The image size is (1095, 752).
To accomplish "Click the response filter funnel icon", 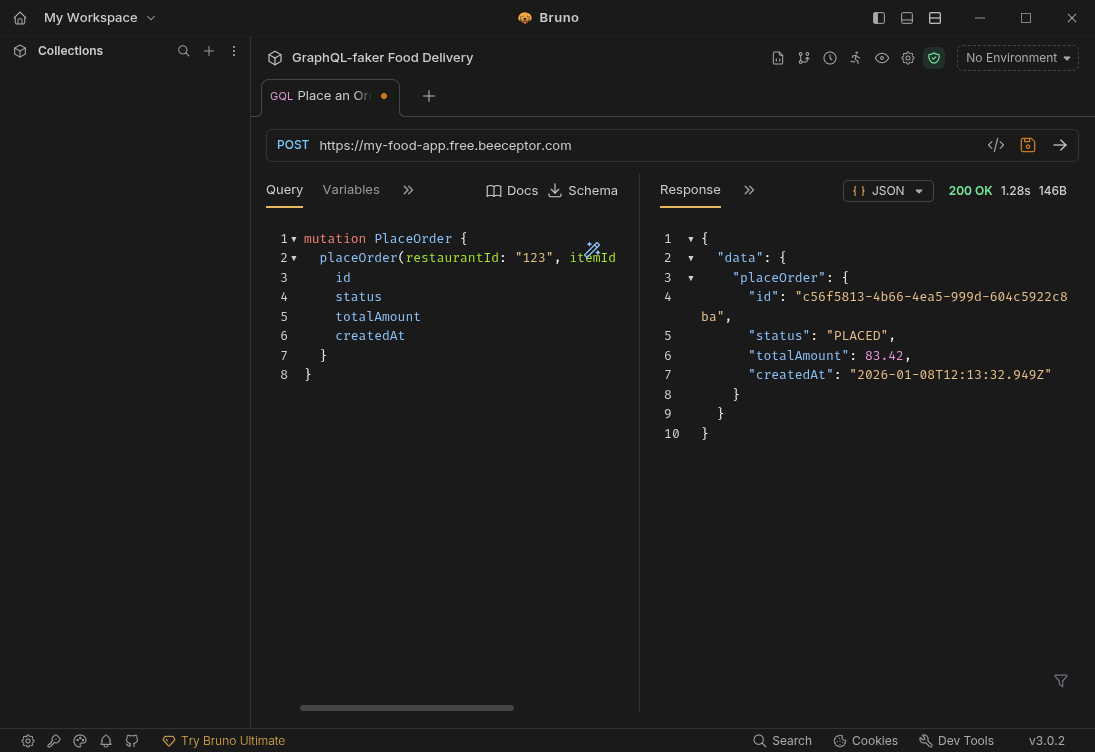I will (x=1061, y=681).
